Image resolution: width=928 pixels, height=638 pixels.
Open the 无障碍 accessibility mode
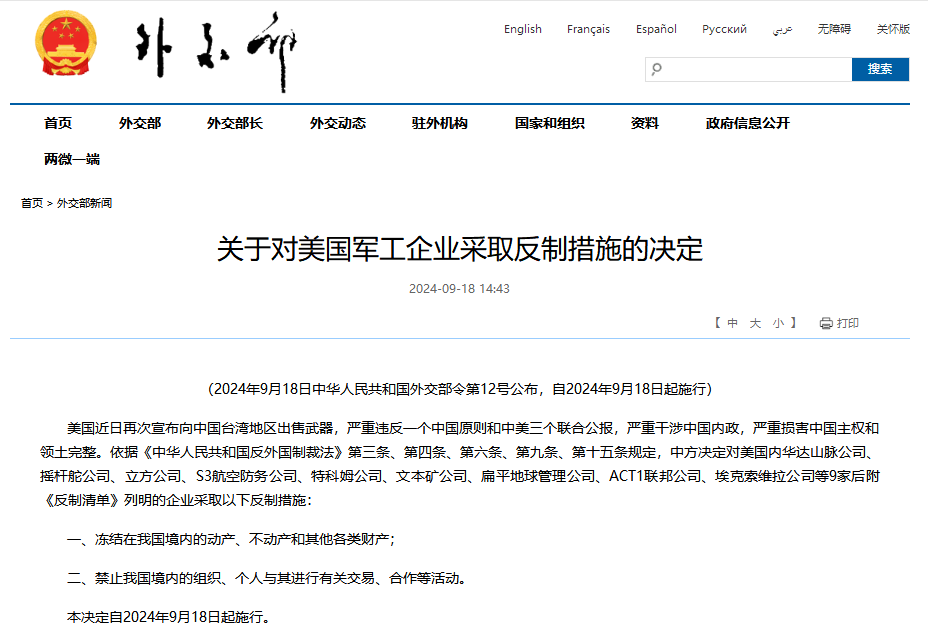click(834, 29)
